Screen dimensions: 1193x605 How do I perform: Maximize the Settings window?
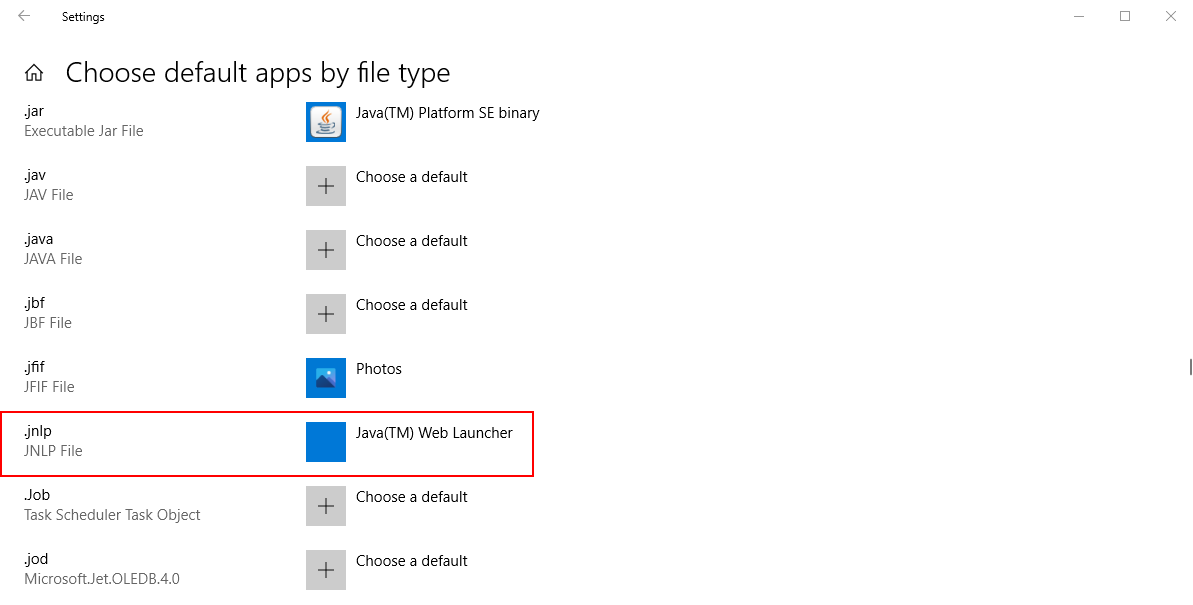click(1125, 16)
